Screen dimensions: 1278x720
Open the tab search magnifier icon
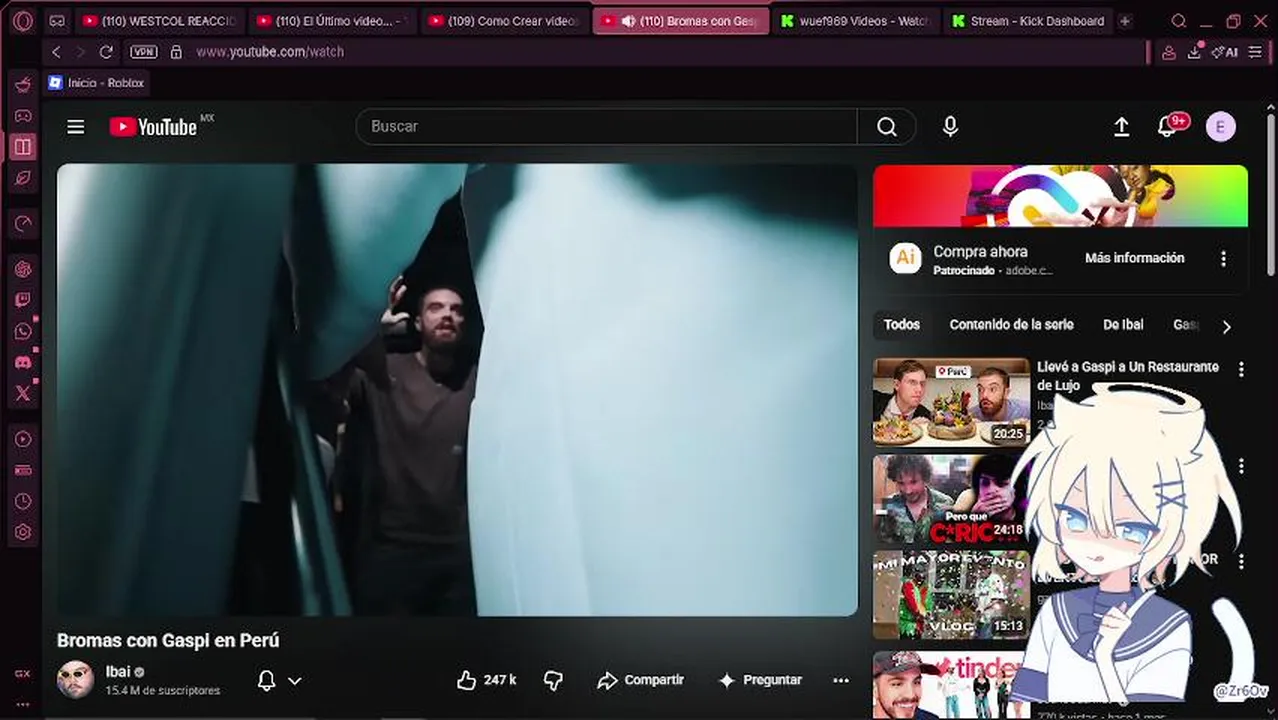[x=1179, y=21]
